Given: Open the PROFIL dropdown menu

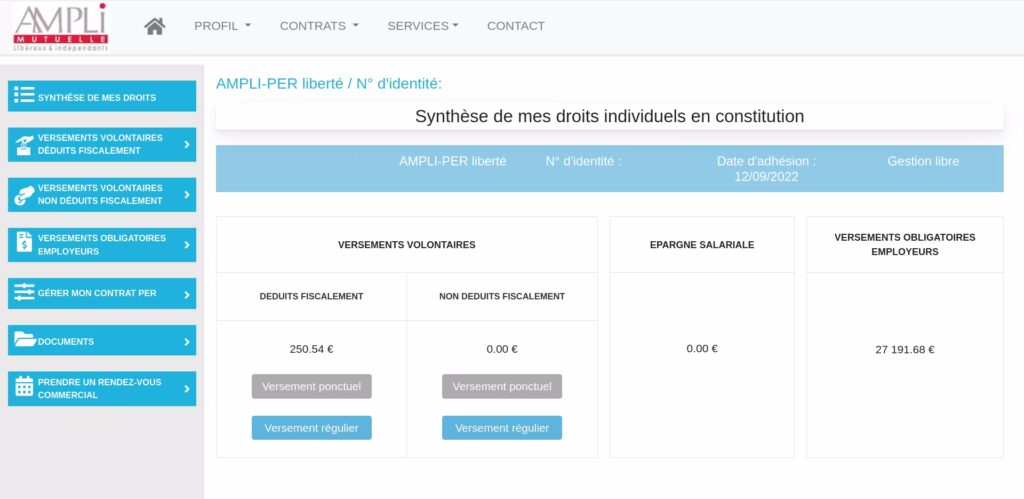Looking at the screenshot, I should coord(222,26).
